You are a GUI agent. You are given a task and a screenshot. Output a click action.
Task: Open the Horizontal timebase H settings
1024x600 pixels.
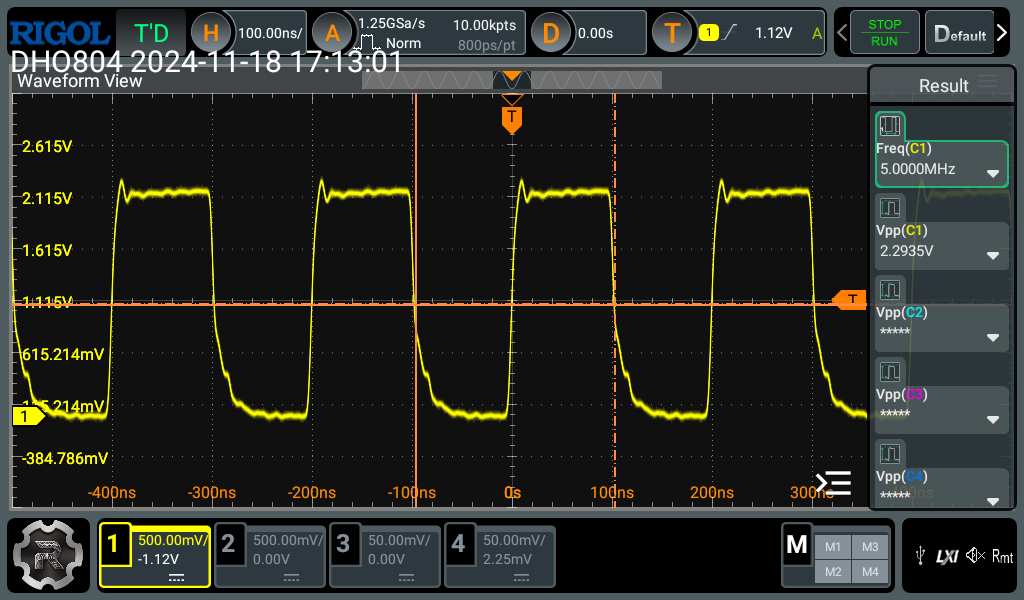click(x=211, y=33)
